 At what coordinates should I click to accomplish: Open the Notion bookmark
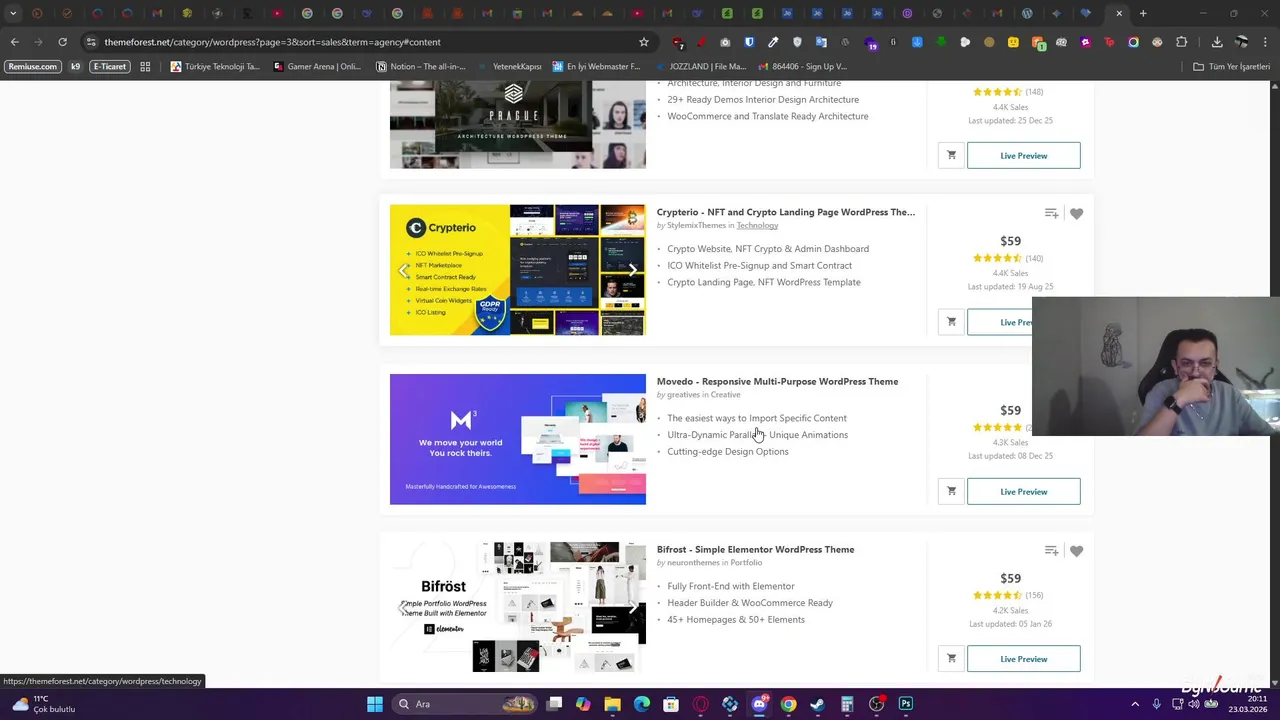[421, 67]
